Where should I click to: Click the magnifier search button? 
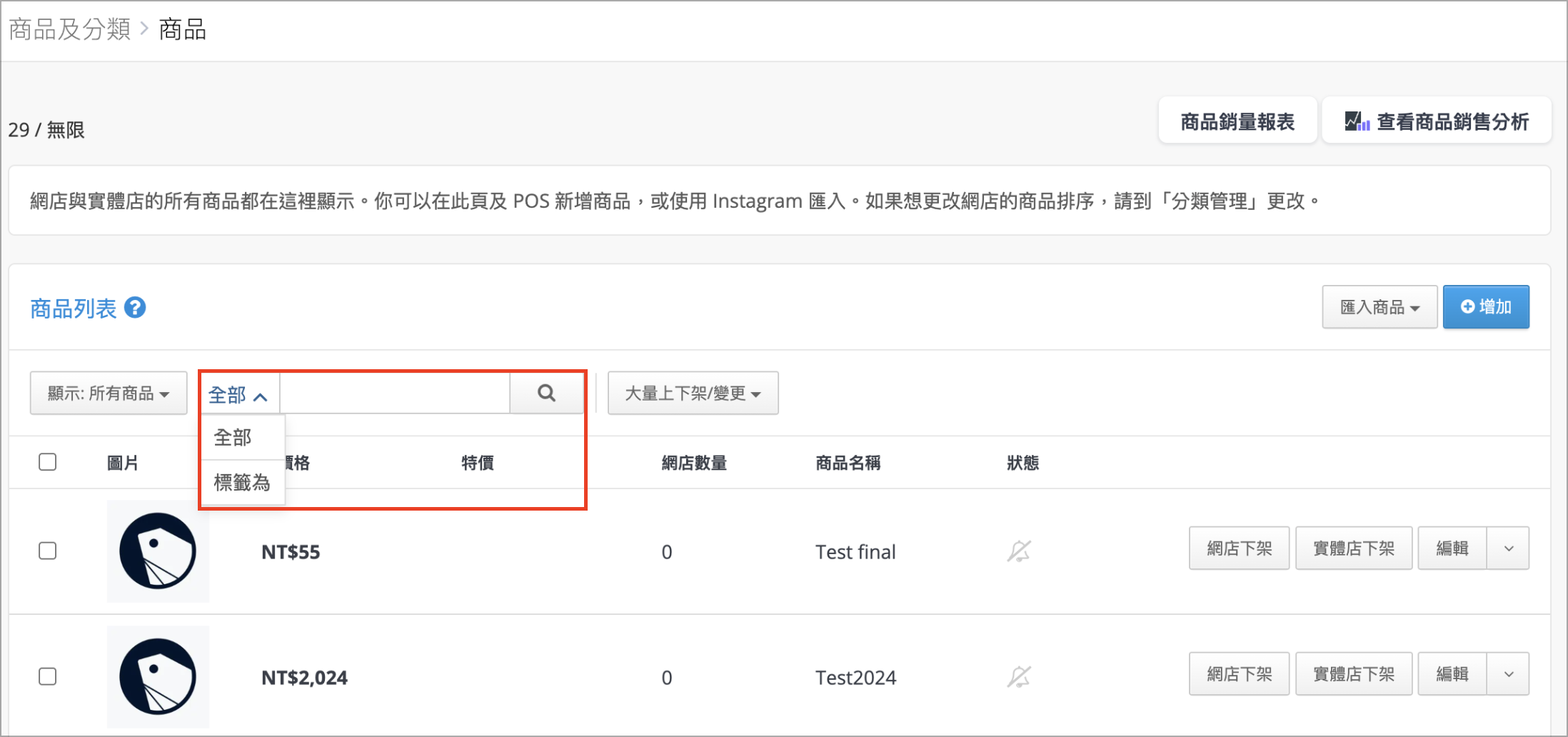[546, 393]
